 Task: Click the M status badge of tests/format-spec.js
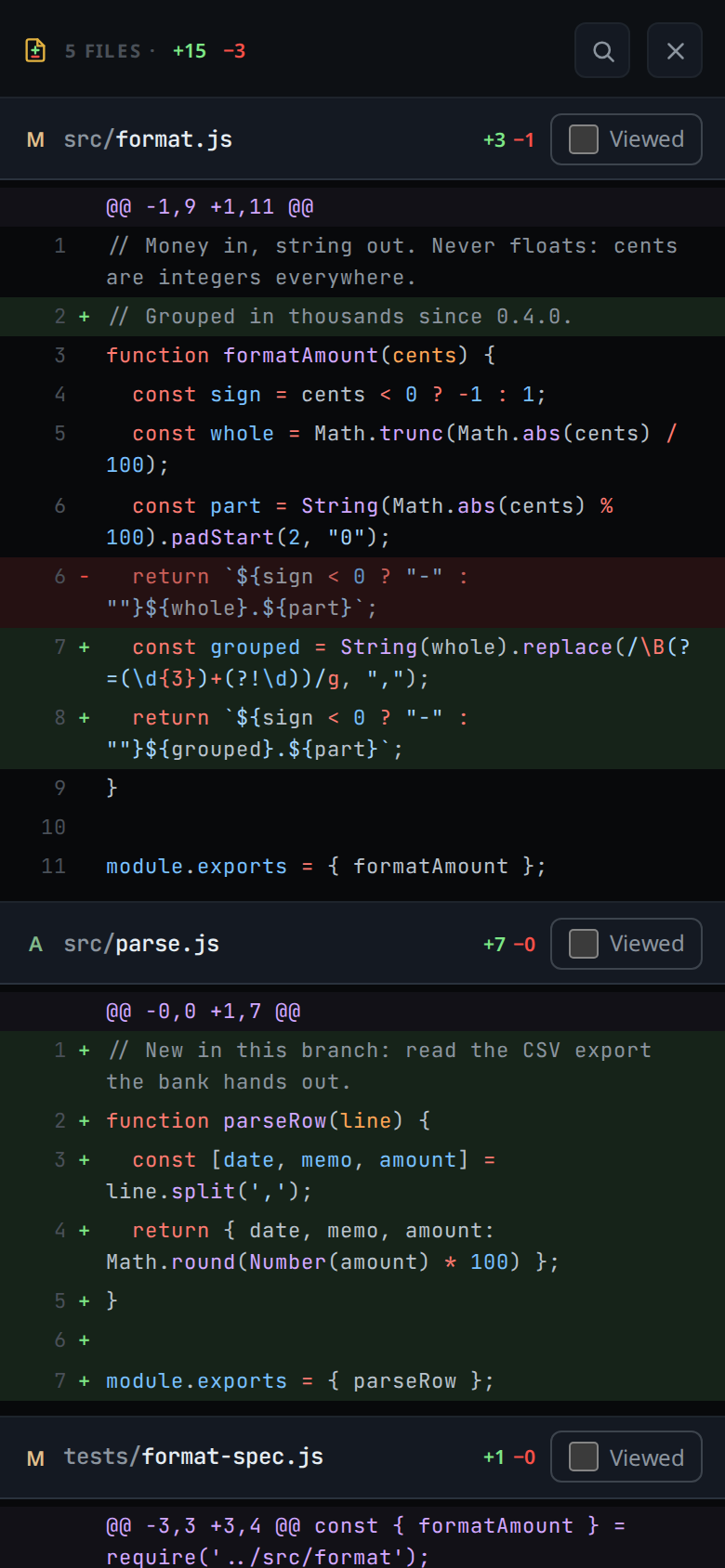[35, 1458]
